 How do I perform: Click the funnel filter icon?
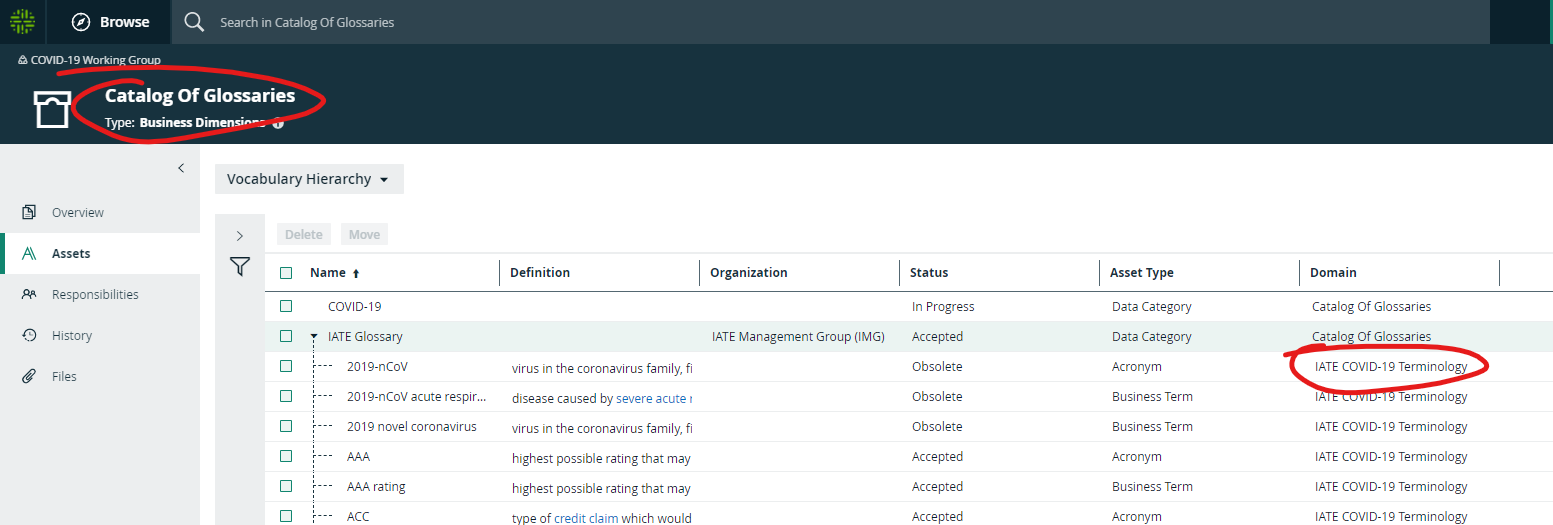pyautogui.click(x=240, y=267)
